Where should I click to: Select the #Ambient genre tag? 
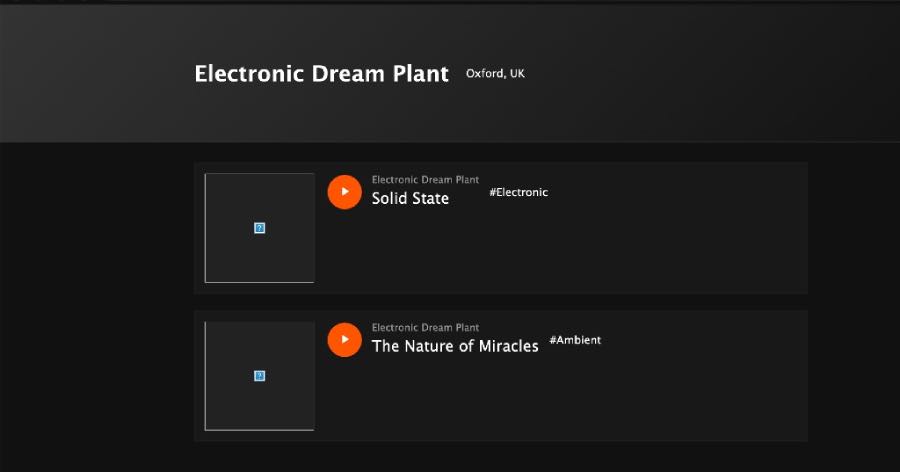pyautogui.click(x=575, y=340)
